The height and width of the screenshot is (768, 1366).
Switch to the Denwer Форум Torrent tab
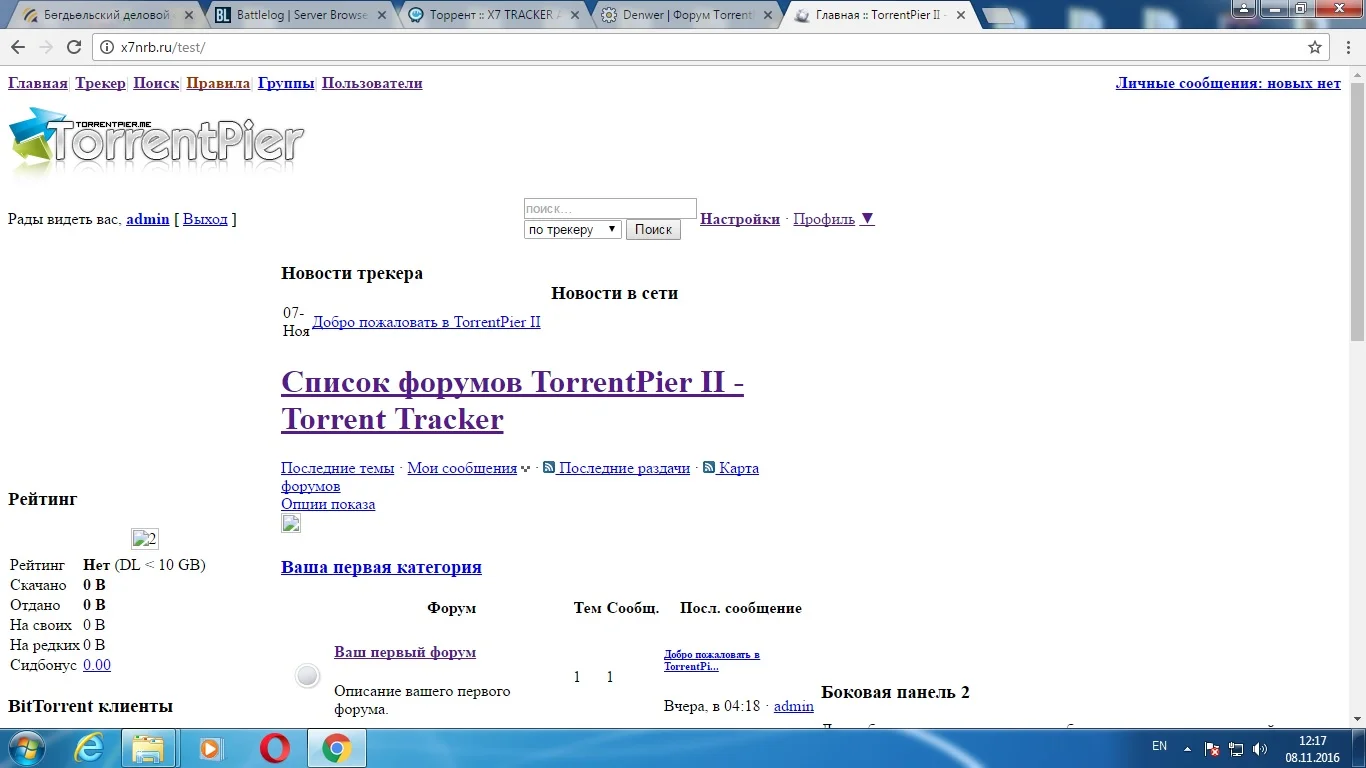tap(683, 15)
